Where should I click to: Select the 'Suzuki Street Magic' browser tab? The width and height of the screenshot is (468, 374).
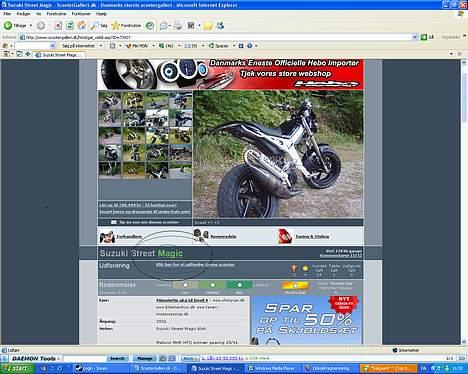click(59, 54)
